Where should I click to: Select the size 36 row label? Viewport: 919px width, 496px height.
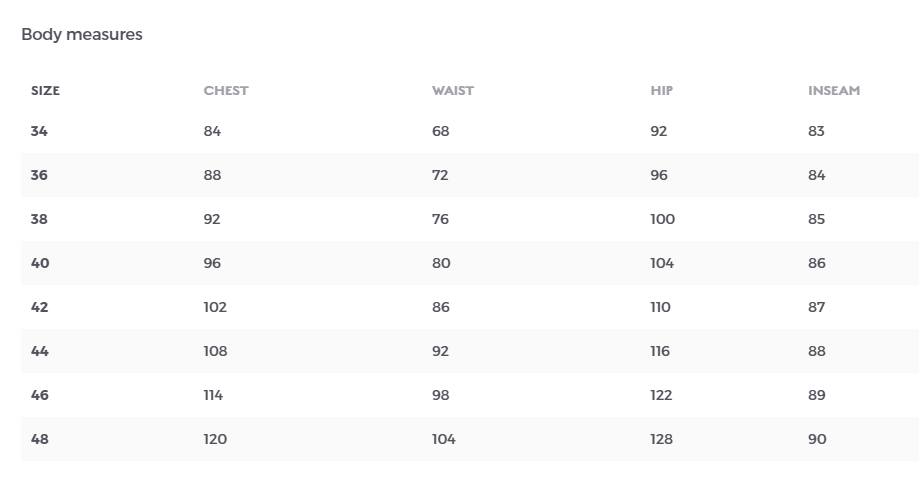[x=39, y=175]
